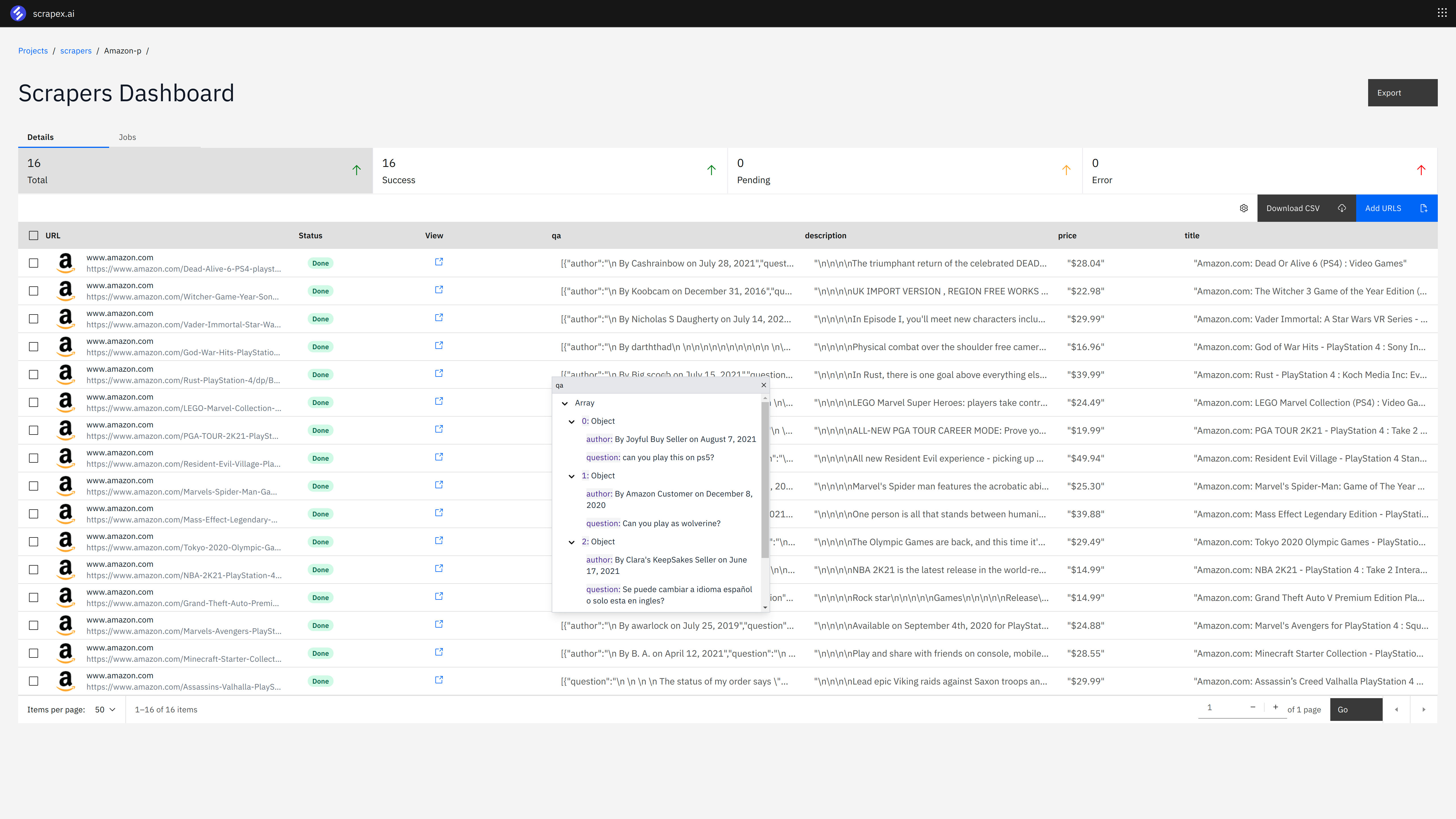Select all rows via header checkbox
The height and width of the screenshot is (819, 1456).
[x=33, y=236]
